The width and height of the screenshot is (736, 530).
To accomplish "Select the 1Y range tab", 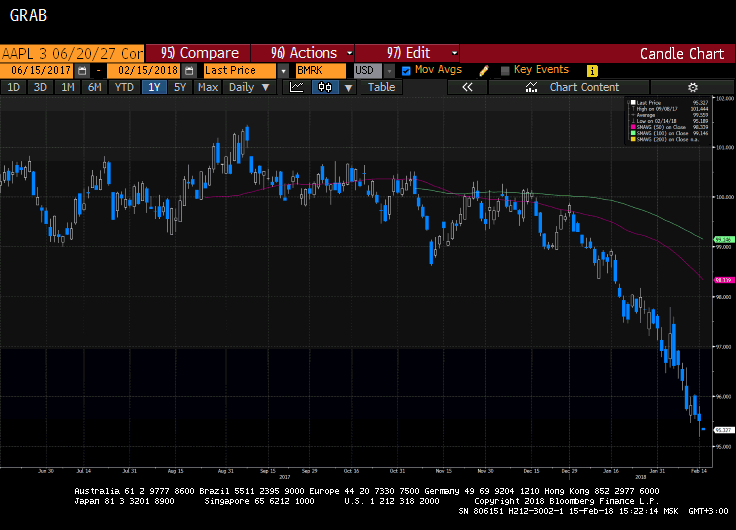I will (x=154, y=87).
